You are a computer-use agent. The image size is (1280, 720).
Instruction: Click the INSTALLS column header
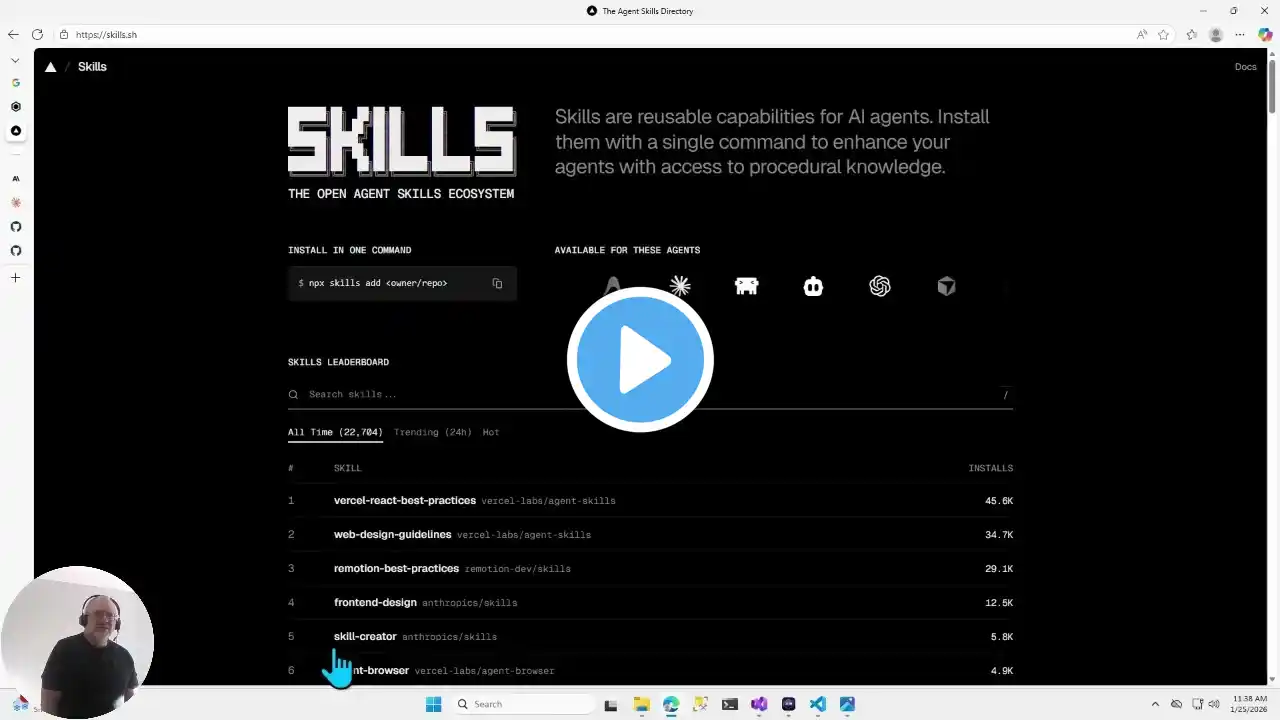tap(991, 468)
